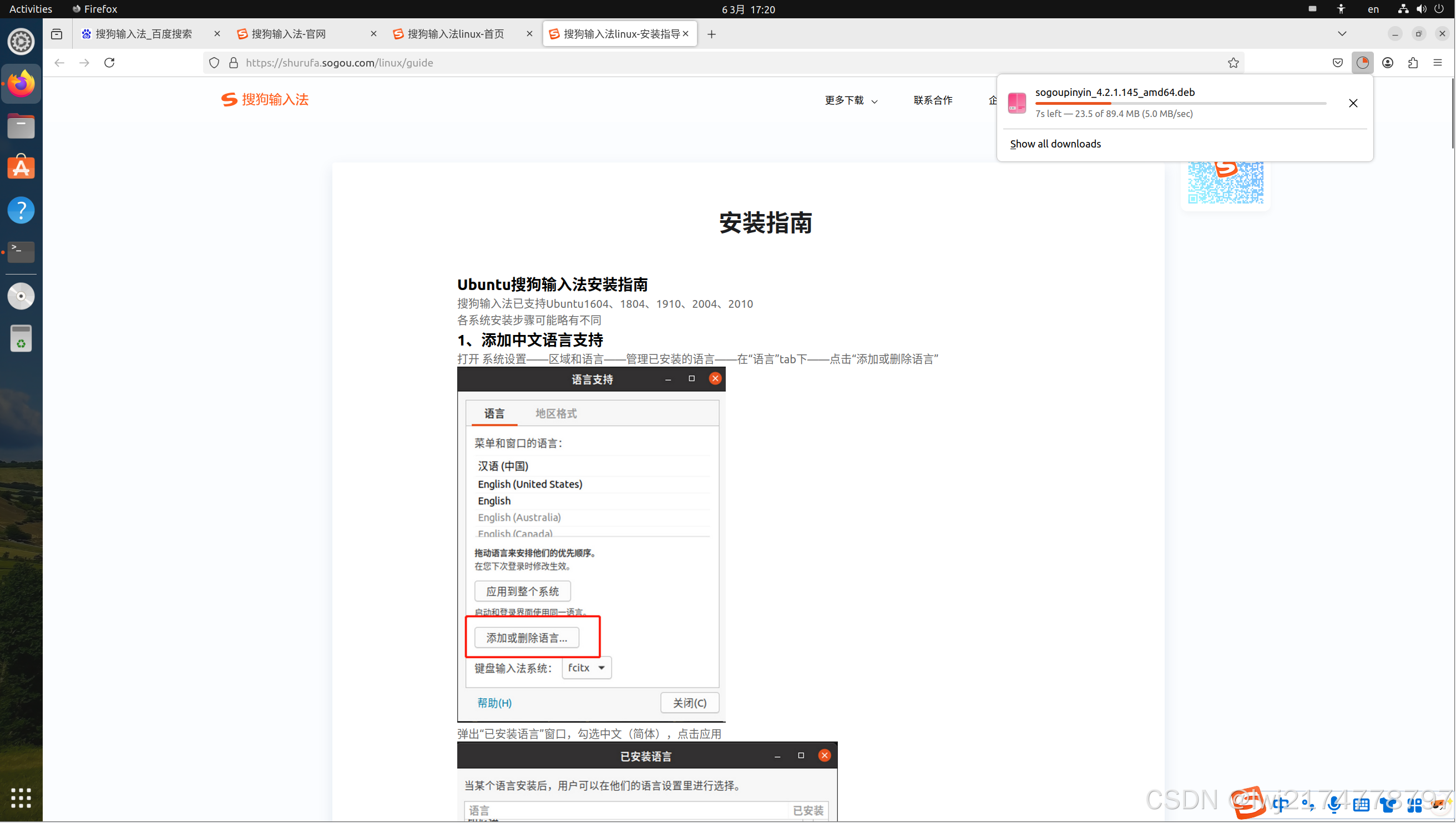Open the Save to Pocket icon

(1337, 63)
